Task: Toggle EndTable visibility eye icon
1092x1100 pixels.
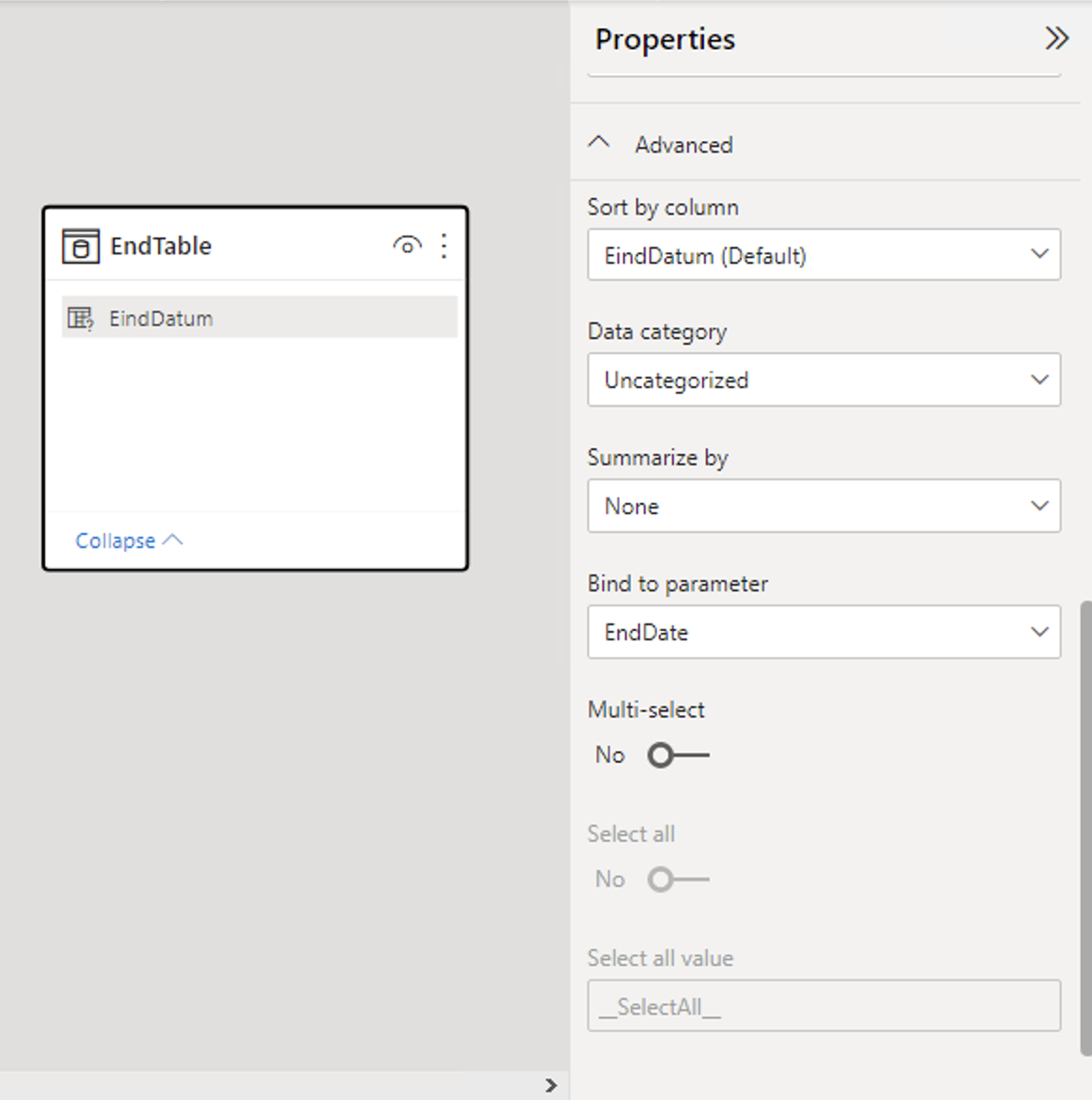Action: (x=407, y=246)
